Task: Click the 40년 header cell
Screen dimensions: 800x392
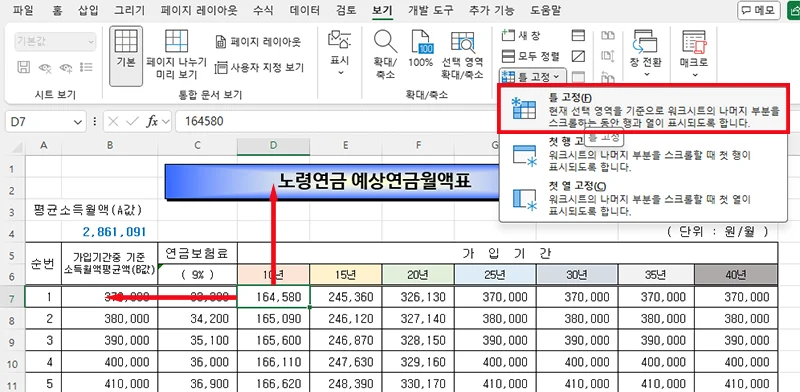Action: pyautogui.click(x=736, y=275)
